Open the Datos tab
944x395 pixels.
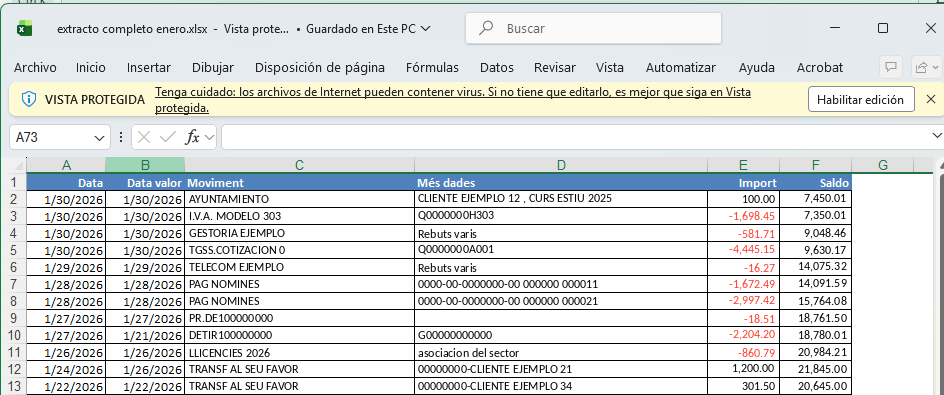point(497,67)
